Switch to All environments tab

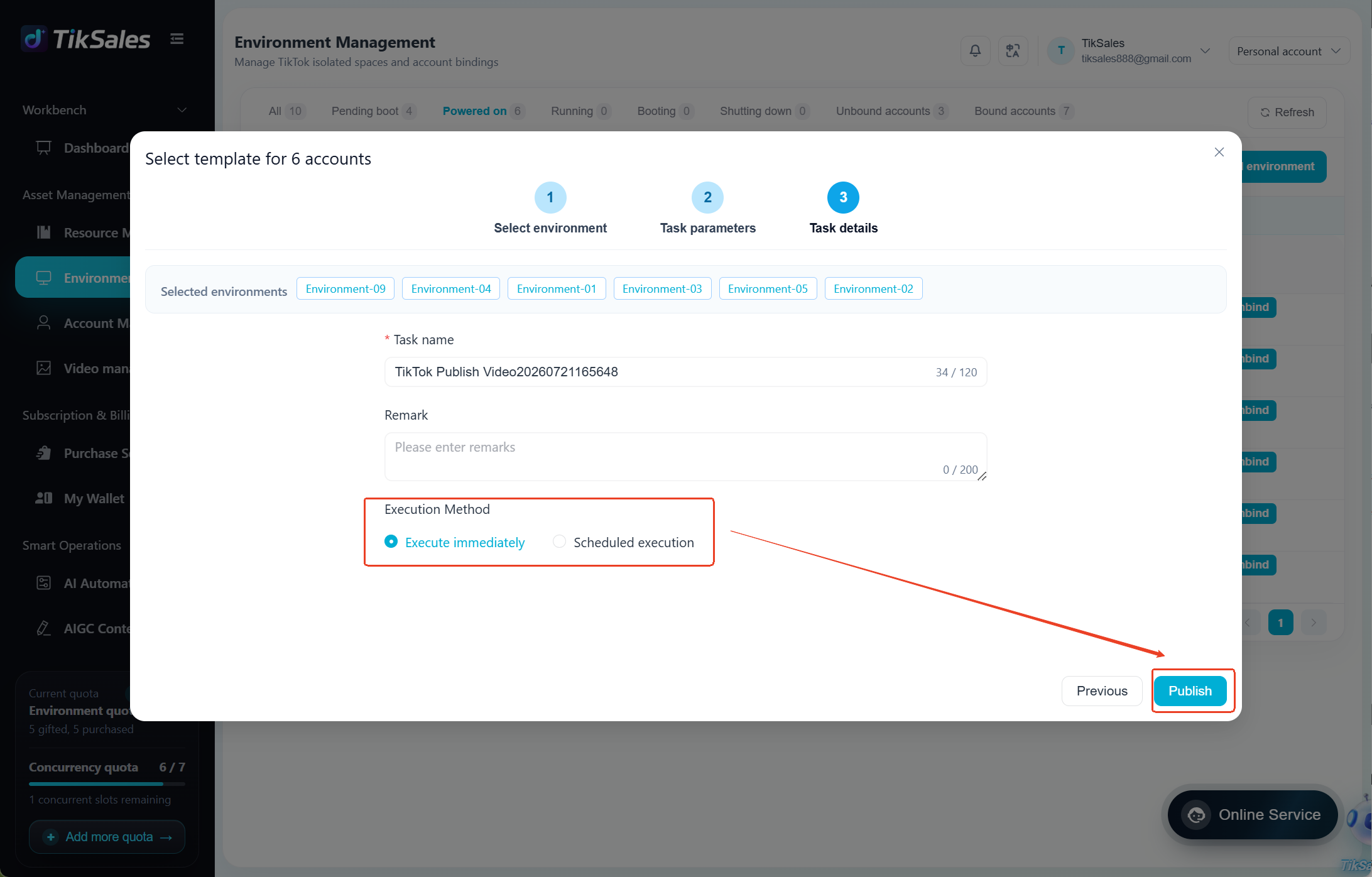[287, 111]
